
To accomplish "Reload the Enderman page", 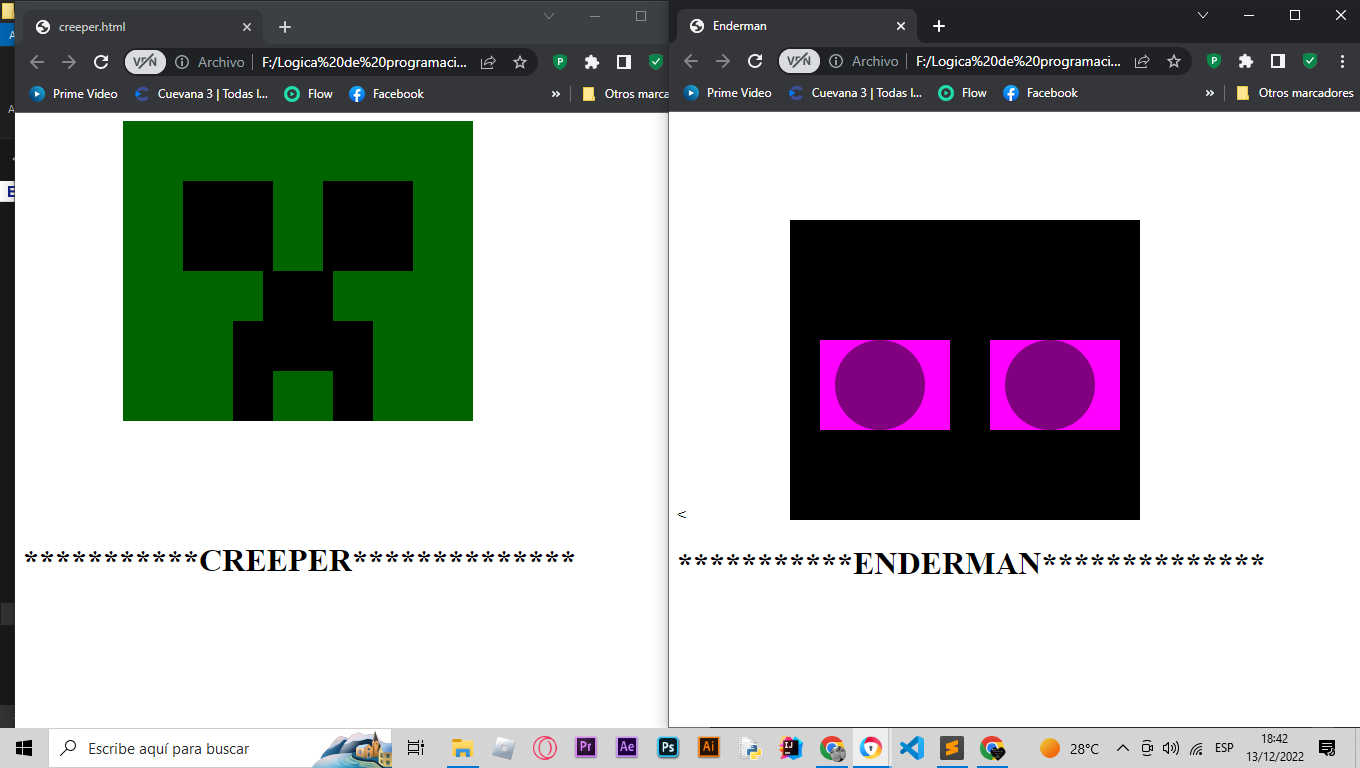I will [755, 62].
